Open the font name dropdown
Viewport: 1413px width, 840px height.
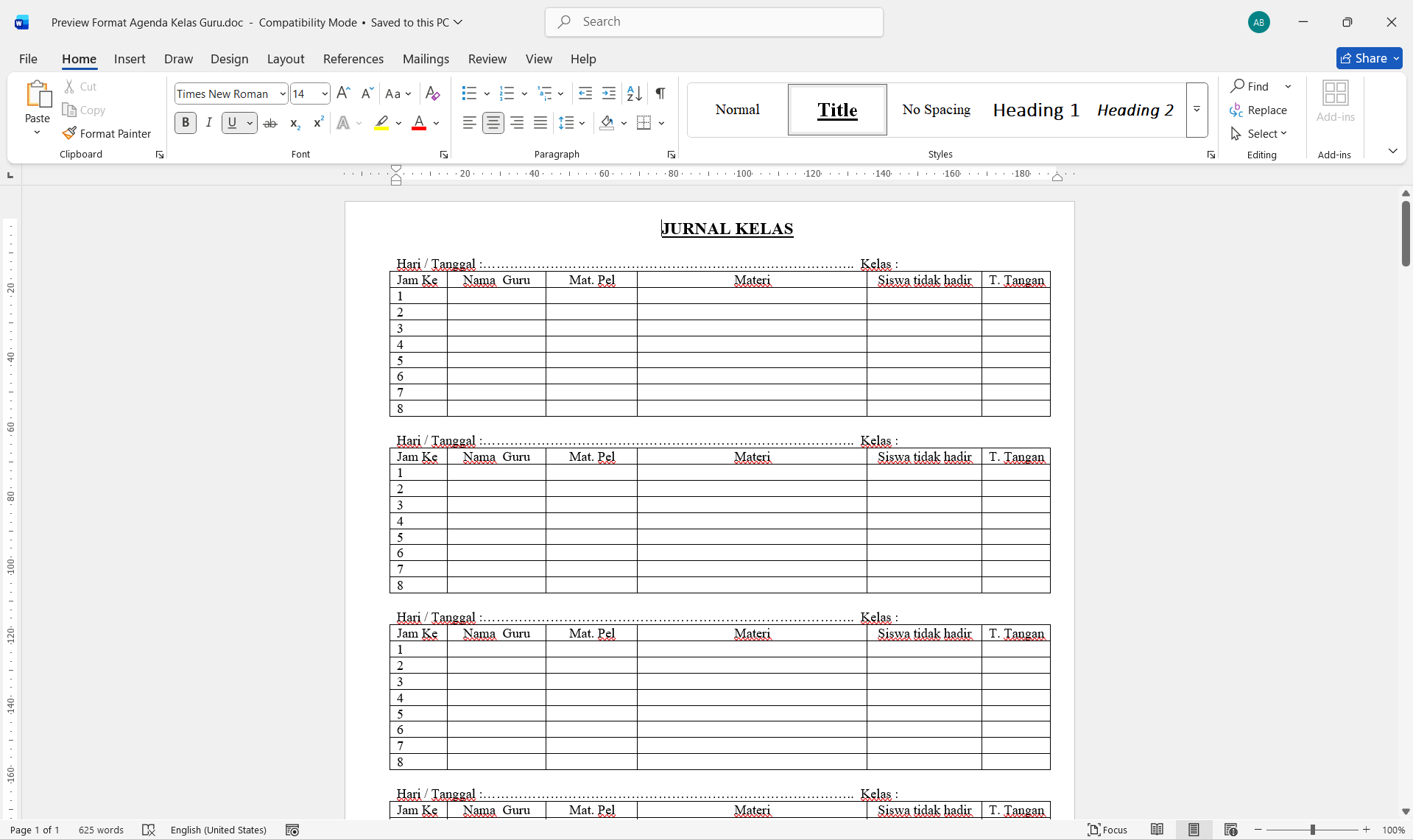pos(282,93)
